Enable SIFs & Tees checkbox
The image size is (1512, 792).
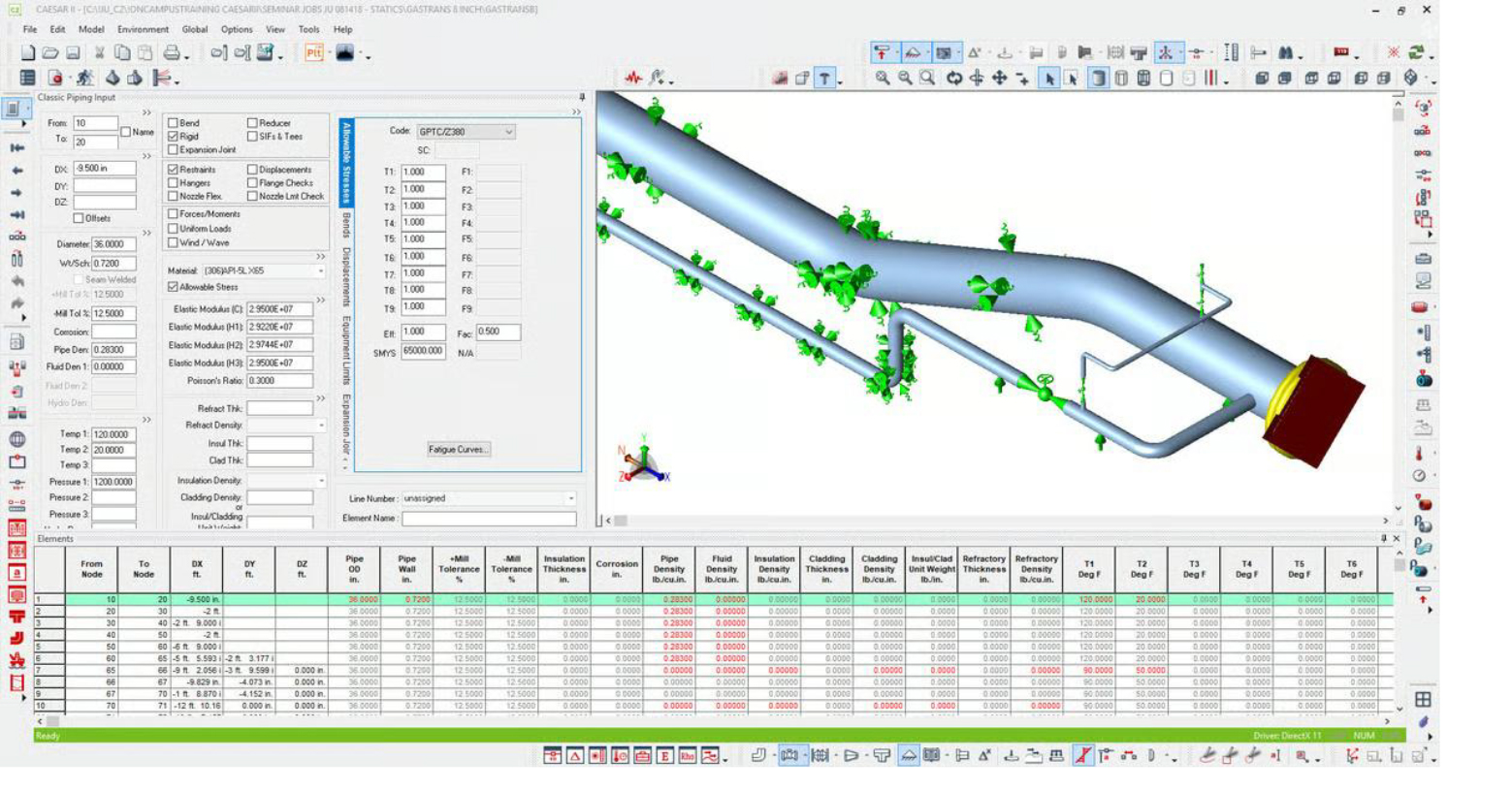click(x=252, y=137)
